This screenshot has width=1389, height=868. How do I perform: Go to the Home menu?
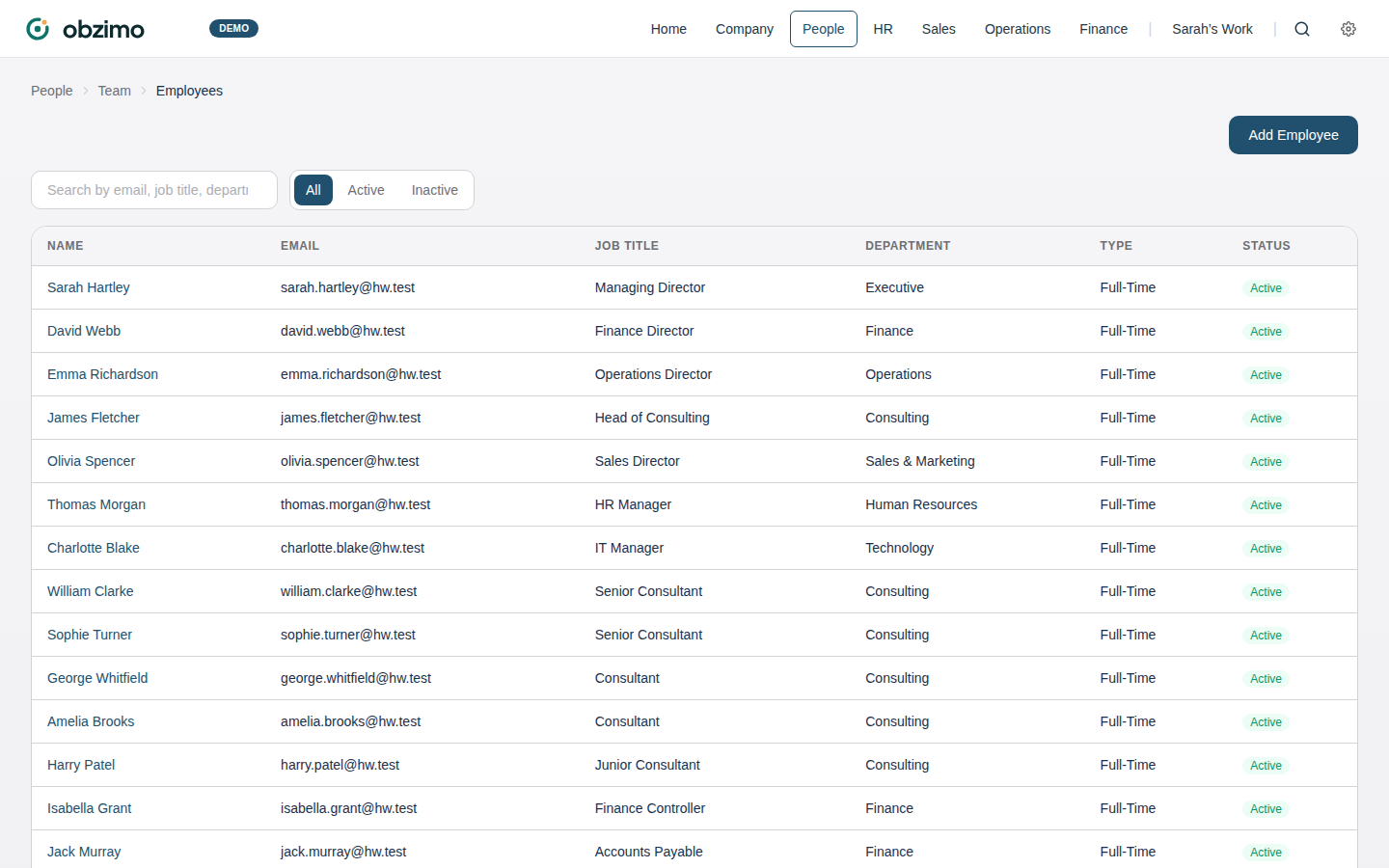tap(668, 29)
